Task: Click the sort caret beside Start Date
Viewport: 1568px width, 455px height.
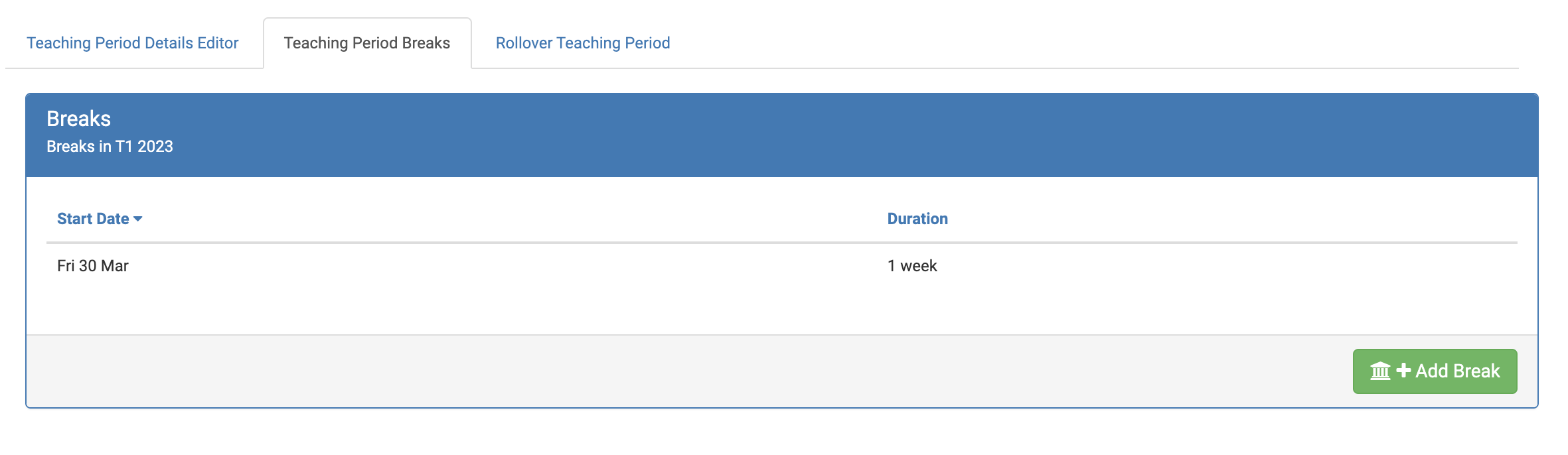Action: (139, 219)
